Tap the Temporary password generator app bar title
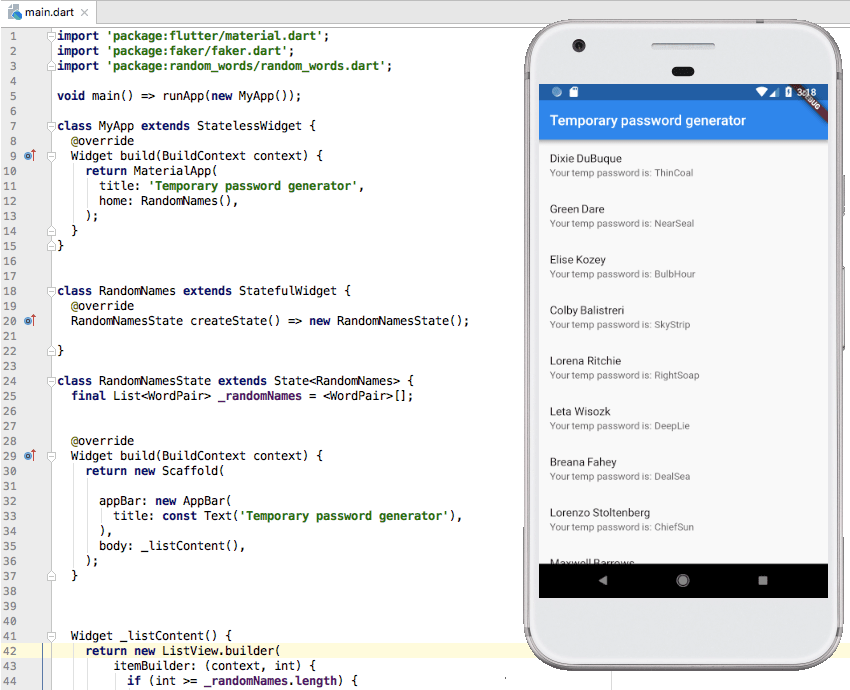 (x=648, y=120)
